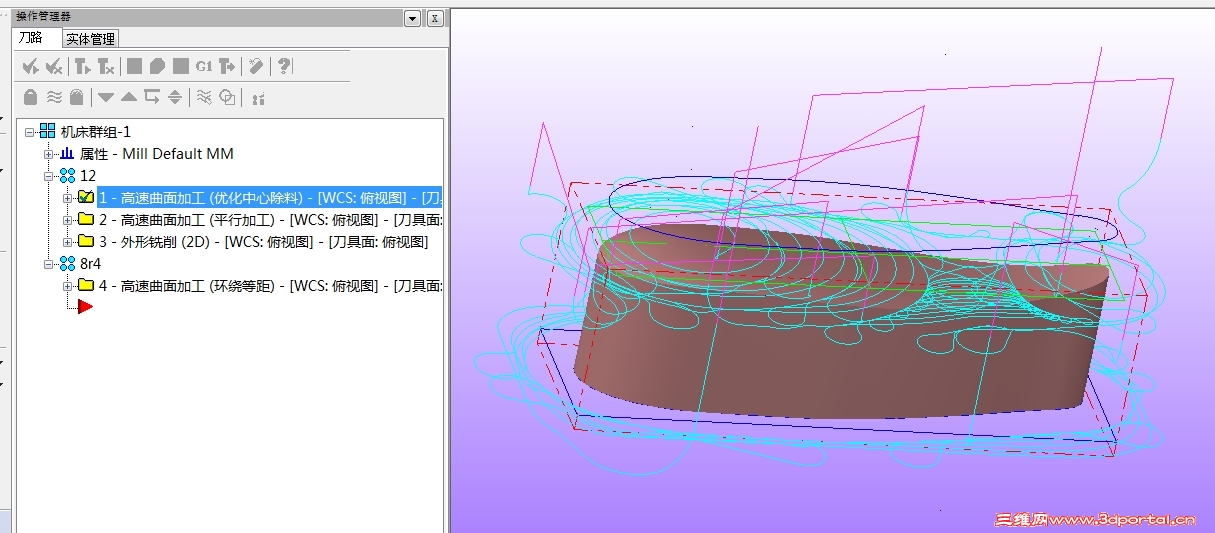Expand operation 2 高速曲面加工 (平行加工)
Image resolution: width=1215 pixels, height=533 pixels.
[x=68, y=220]
